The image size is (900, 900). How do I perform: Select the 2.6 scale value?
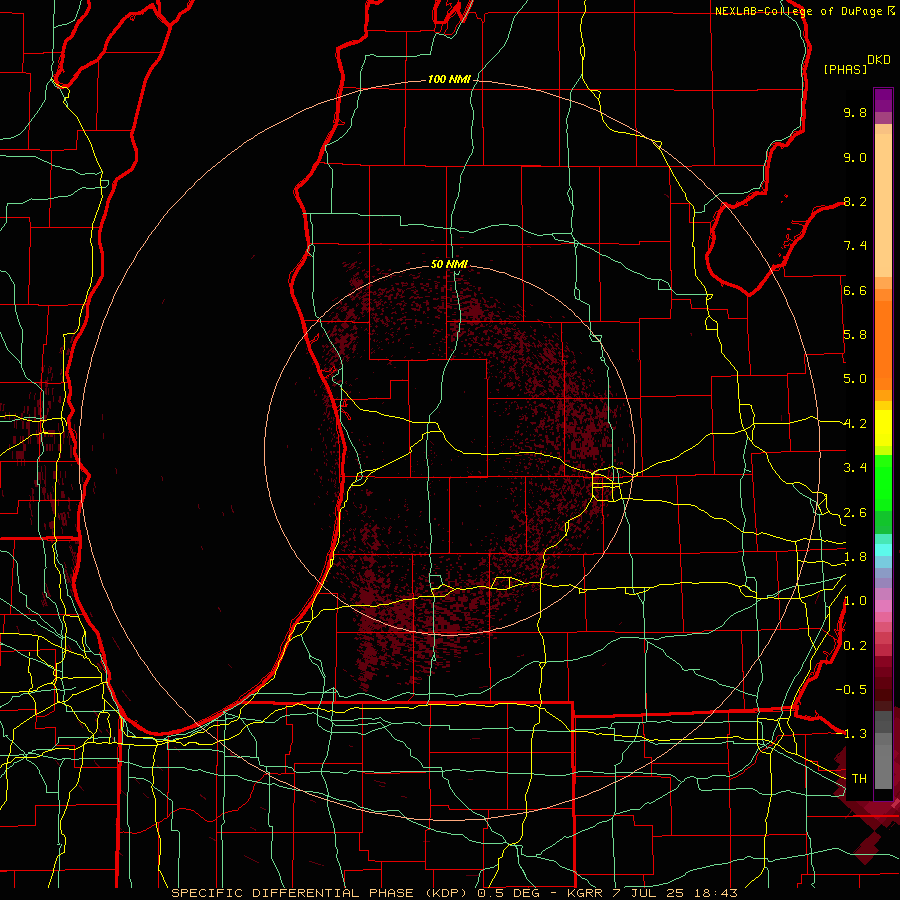[x=855, y=513]
